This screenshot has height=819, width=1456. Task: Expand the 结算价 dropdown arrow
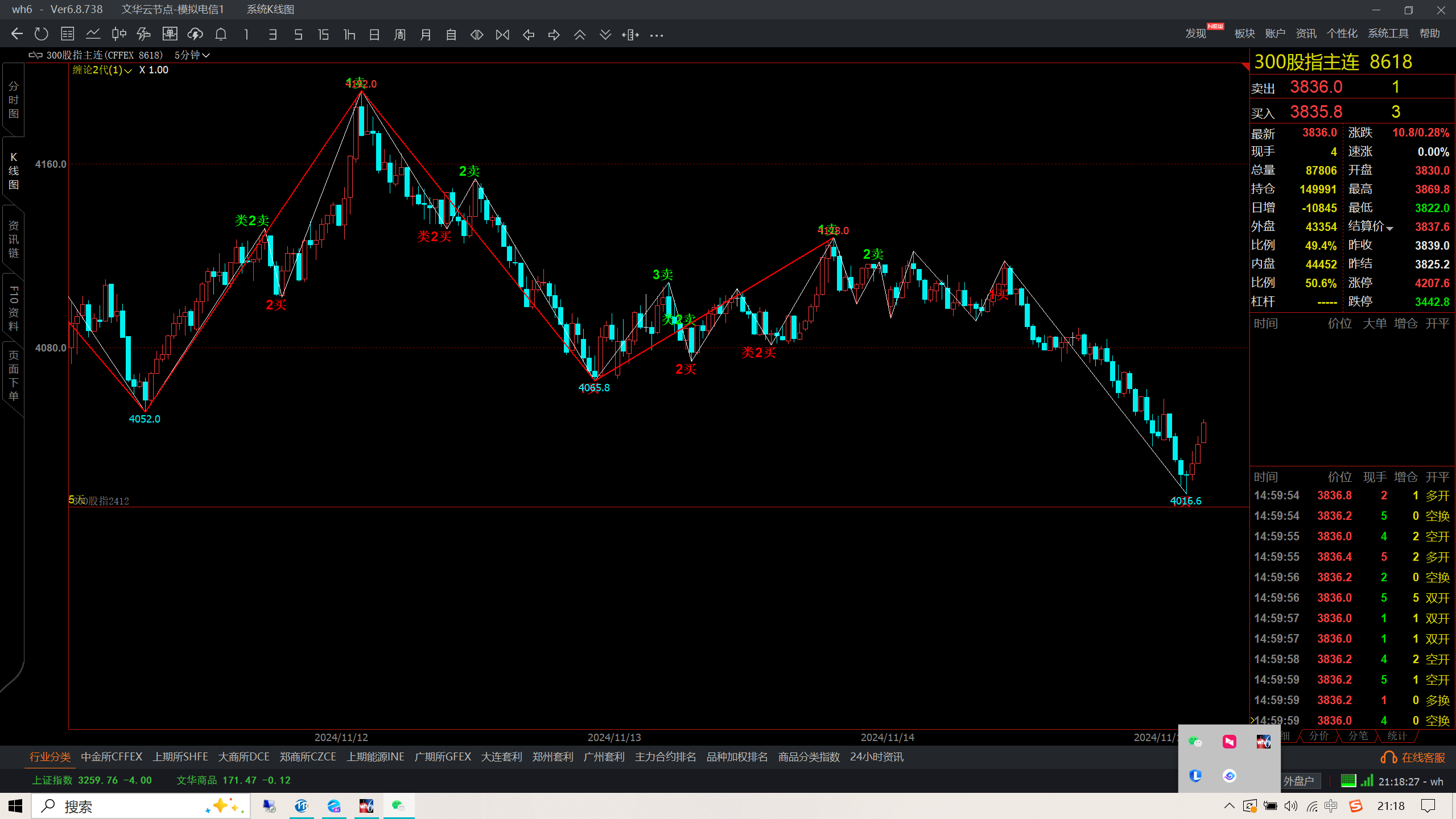pyautogui.click(x=1390, y=228)
